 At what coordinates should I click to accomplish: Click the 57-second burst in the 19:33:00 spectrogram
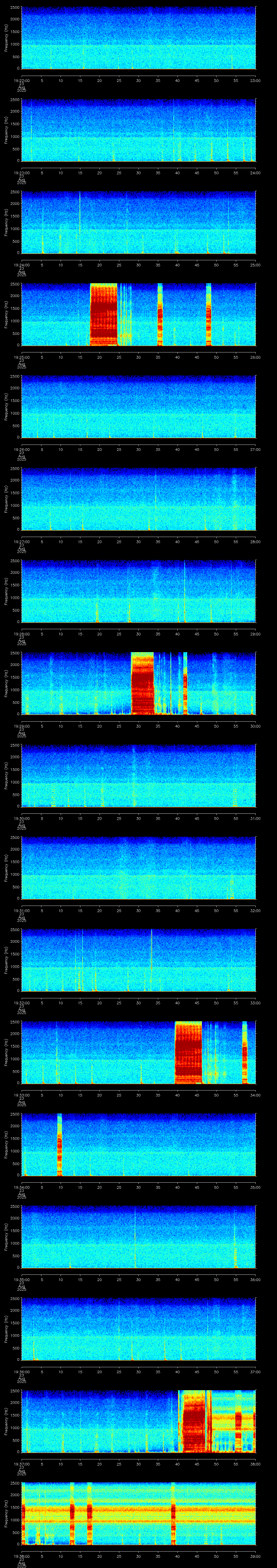coord(245,1052)
